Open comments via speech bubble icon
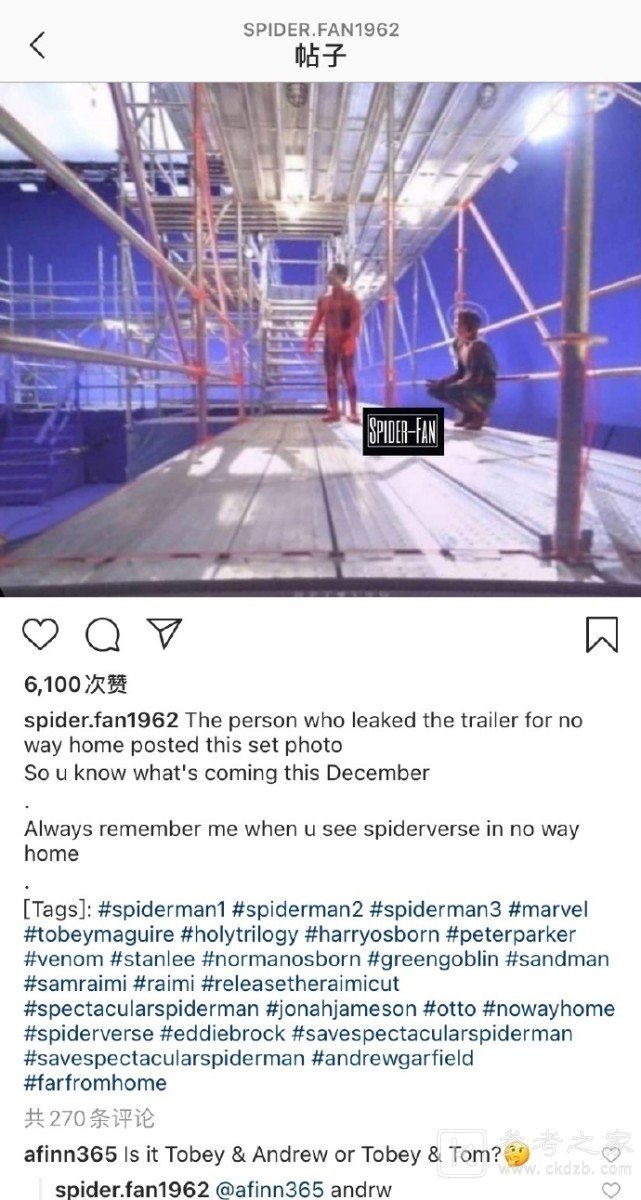Viewport: 641px width, 1200px height. coord(102,634)
